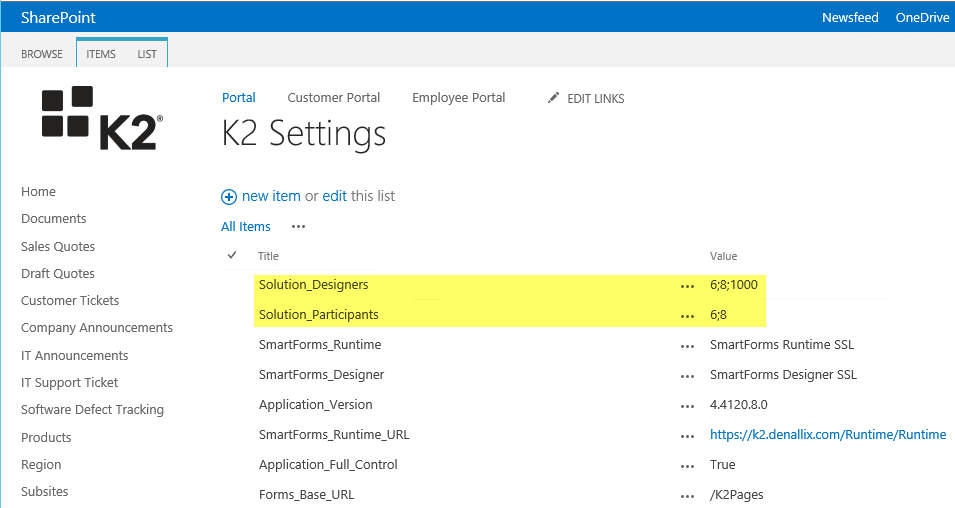The image size is (955, 508).
Task: Click the SmartForms Designer SSL value
Action: 783,374
